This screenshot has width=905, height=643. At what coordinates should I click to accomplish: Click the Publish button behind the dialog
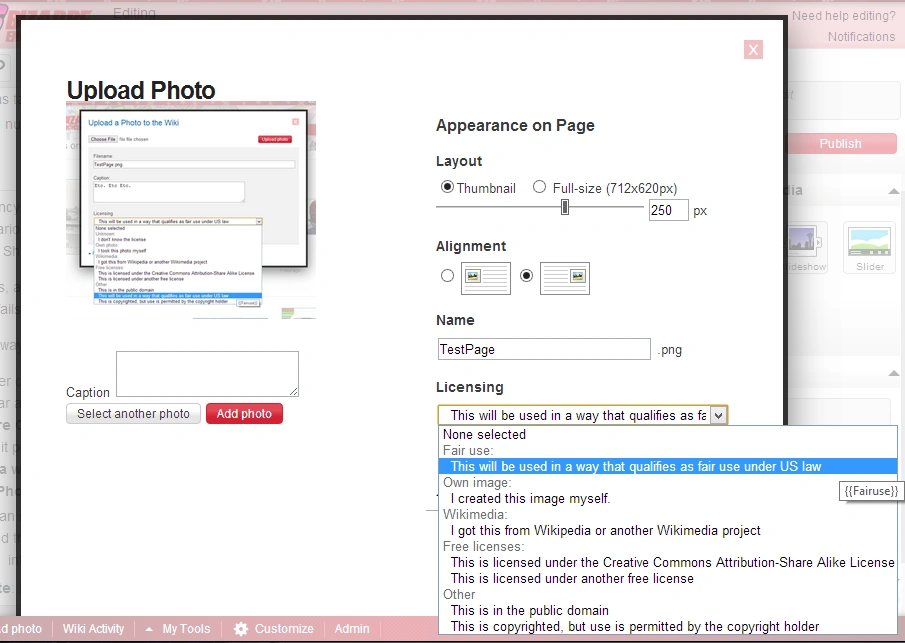(x=842, y=144)
